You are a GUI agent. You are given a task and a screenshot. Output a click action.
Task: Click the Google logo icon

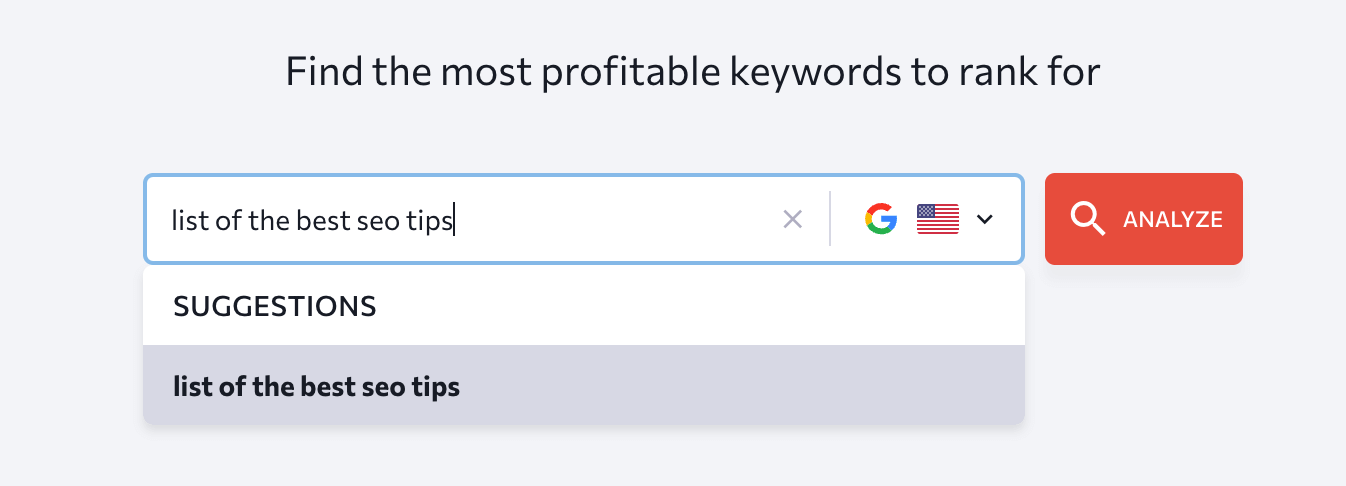[x=881, y=219]
